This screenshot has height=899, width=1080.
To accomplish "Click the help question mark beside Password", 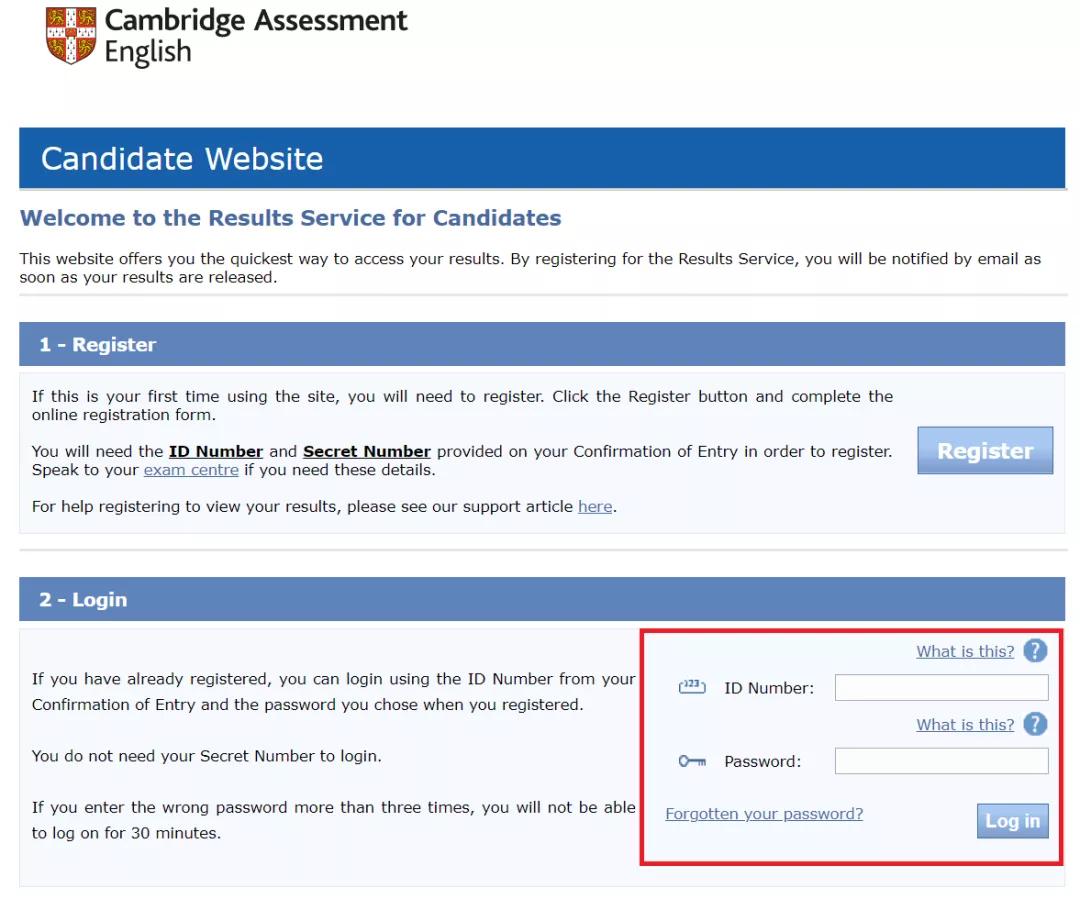I will pyautogui.click(x=1035, y=724).
